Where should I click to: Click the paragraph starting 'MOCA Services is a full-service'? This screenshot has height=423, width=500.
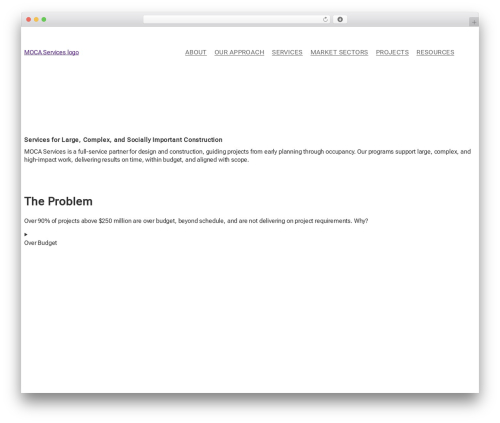click(x=247, y=156)
